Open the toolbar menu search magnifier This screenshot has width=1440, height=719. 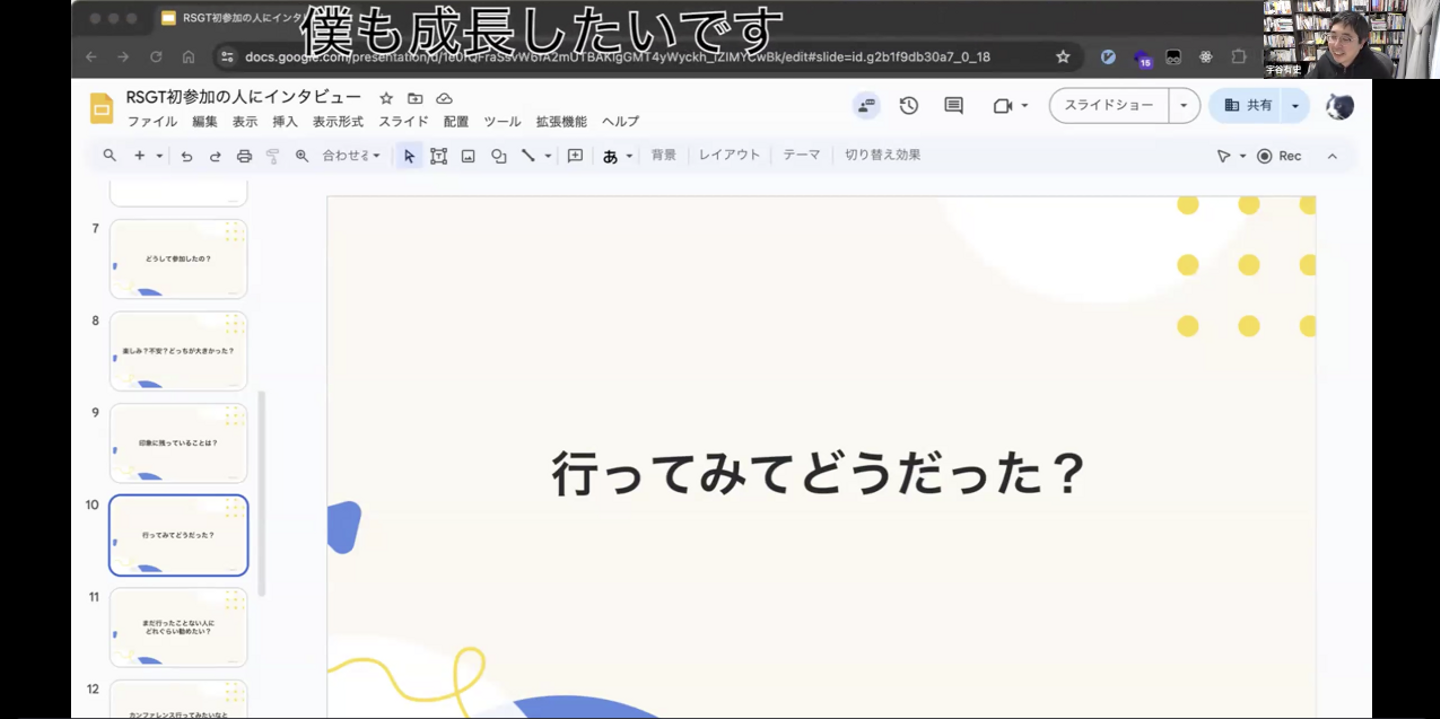click(x=110, y=156)
